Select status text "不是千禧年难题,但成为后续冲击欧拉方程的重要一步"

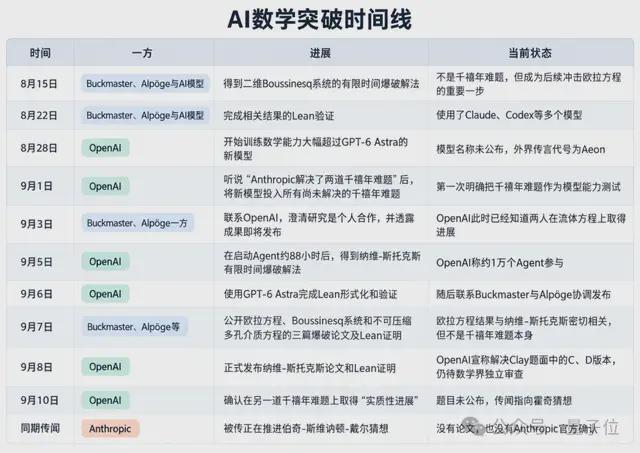pos(529,84)
